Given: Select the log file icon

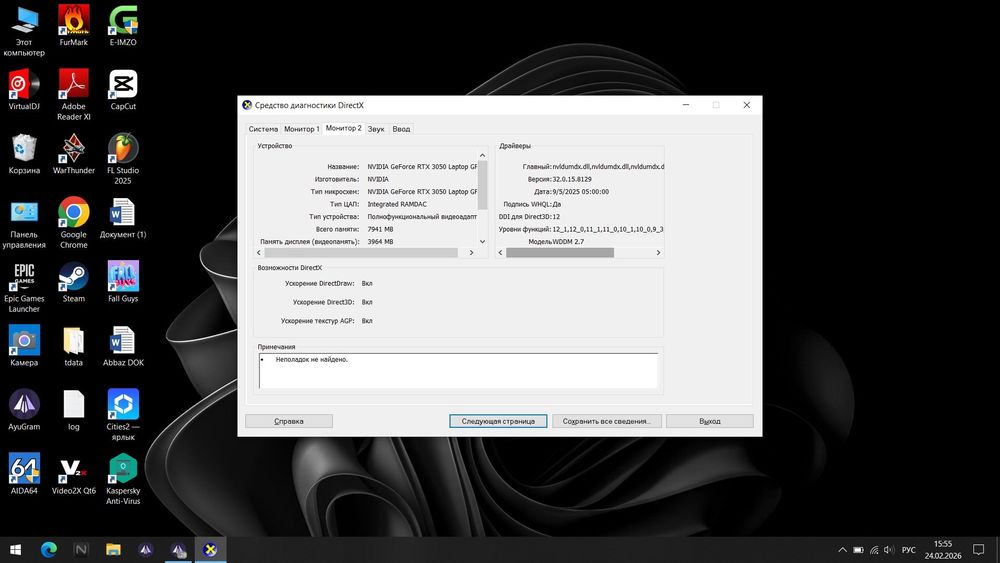Looking at the screenshot, I should tap(73, 411).
